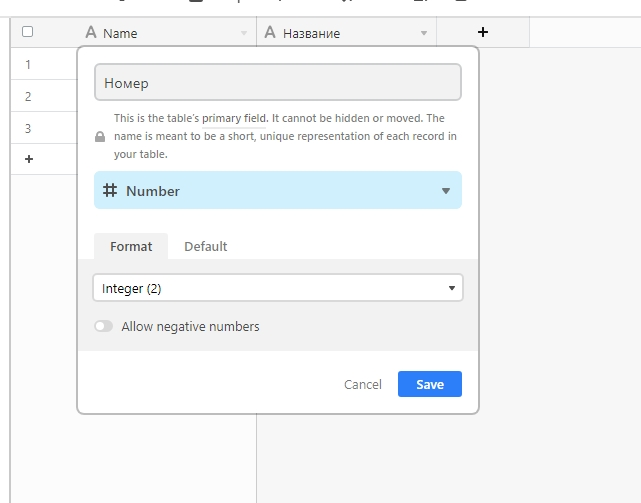Expand the Integer (2) format dropdown
This screenshot has width=641, height=503.
(x=278, y=288)
